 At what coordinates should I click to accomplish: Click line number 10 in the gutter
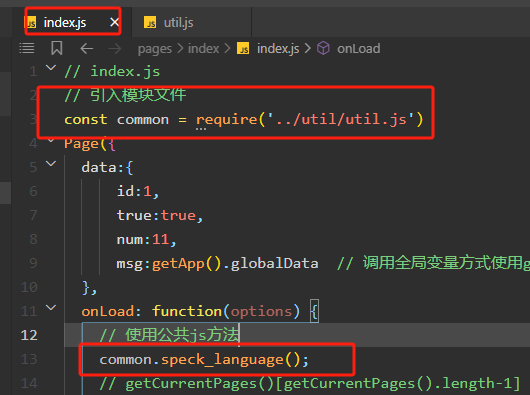tap(29, 287)
